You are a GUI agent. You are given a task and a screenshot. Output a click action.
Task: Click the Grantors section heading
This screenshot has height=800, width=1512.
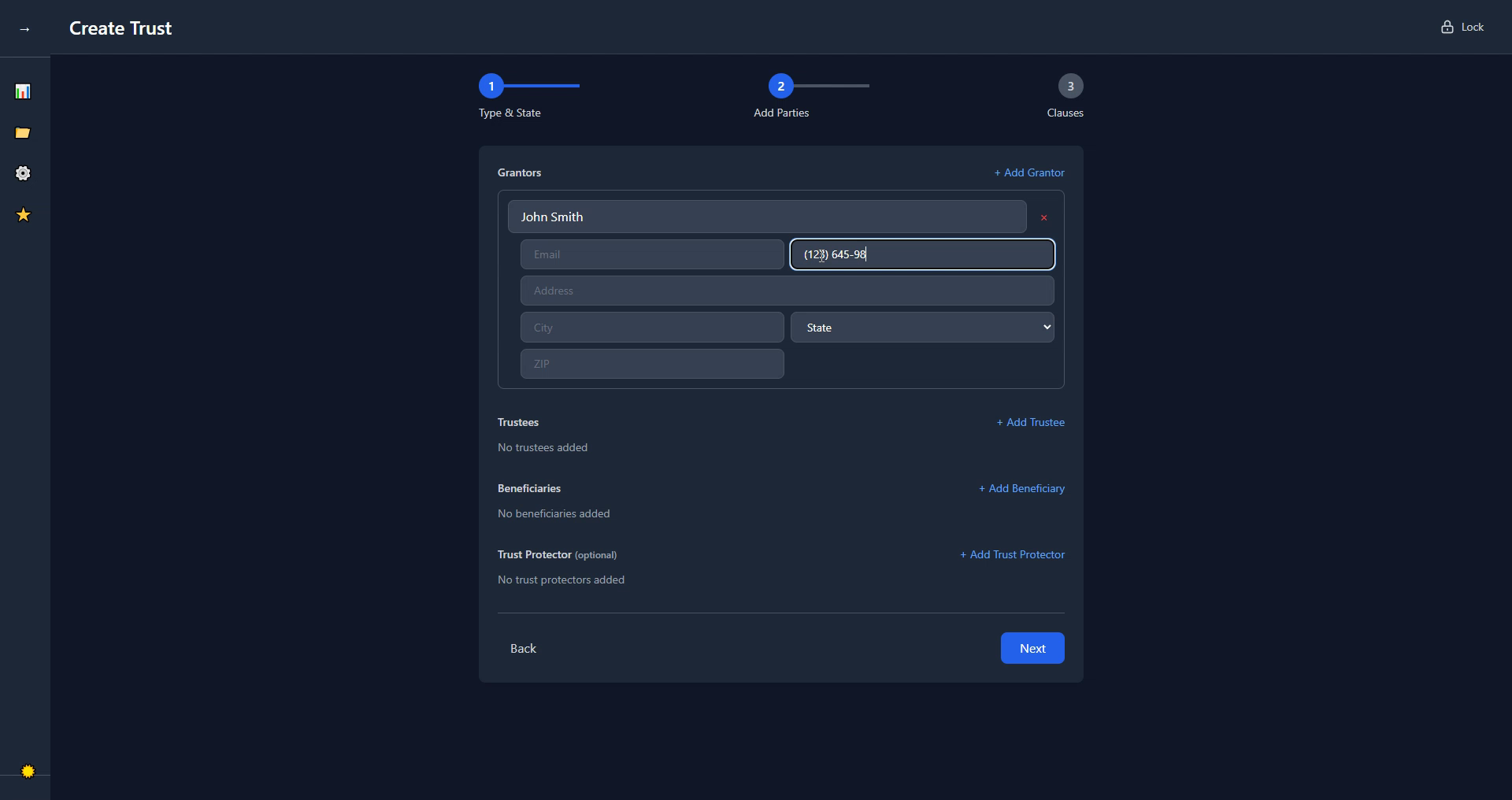point(519,172)
